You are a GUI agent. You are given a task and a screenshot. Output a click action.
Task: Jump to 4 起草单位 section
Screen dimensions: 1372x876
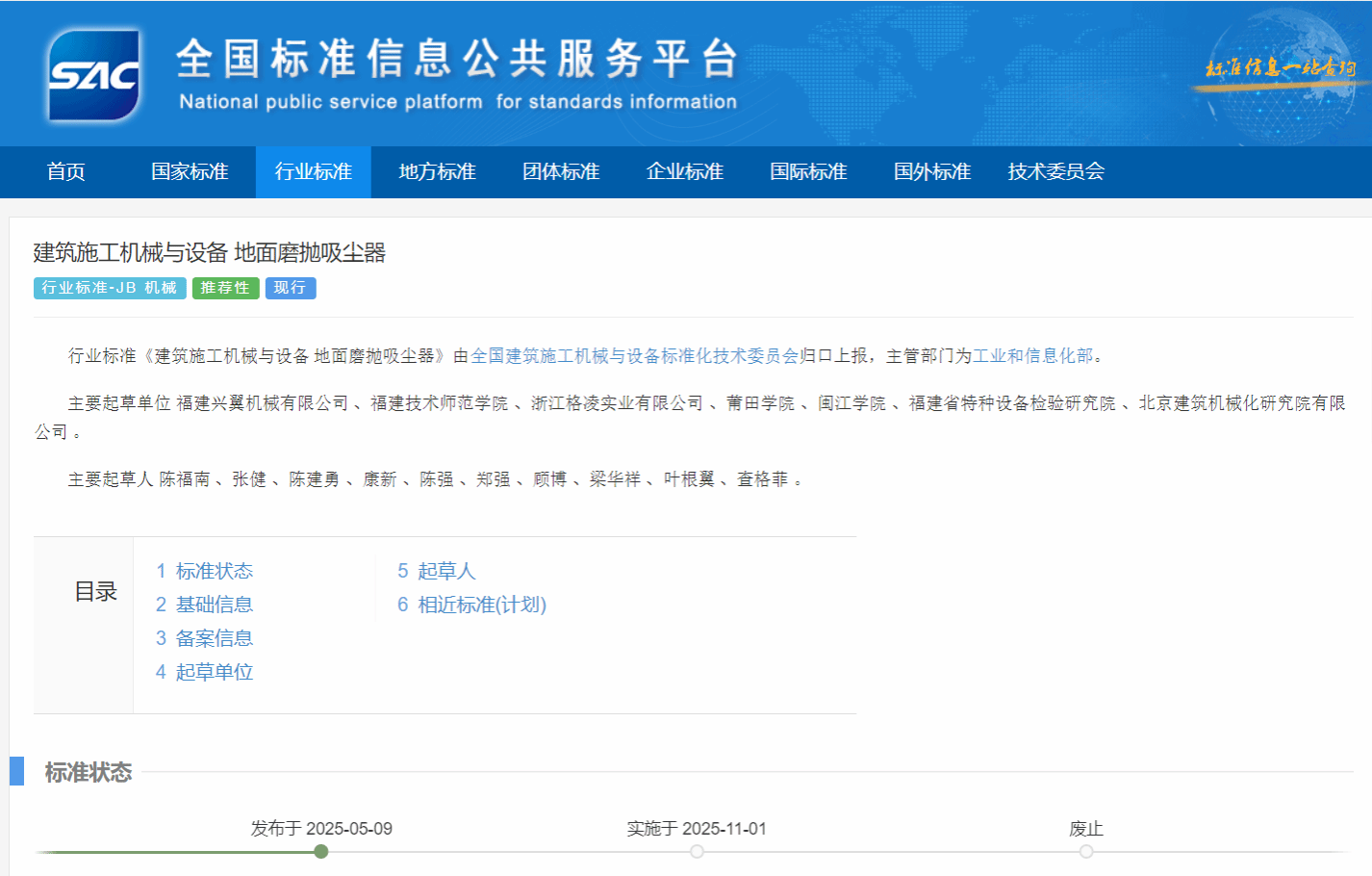tap(204, 673)
